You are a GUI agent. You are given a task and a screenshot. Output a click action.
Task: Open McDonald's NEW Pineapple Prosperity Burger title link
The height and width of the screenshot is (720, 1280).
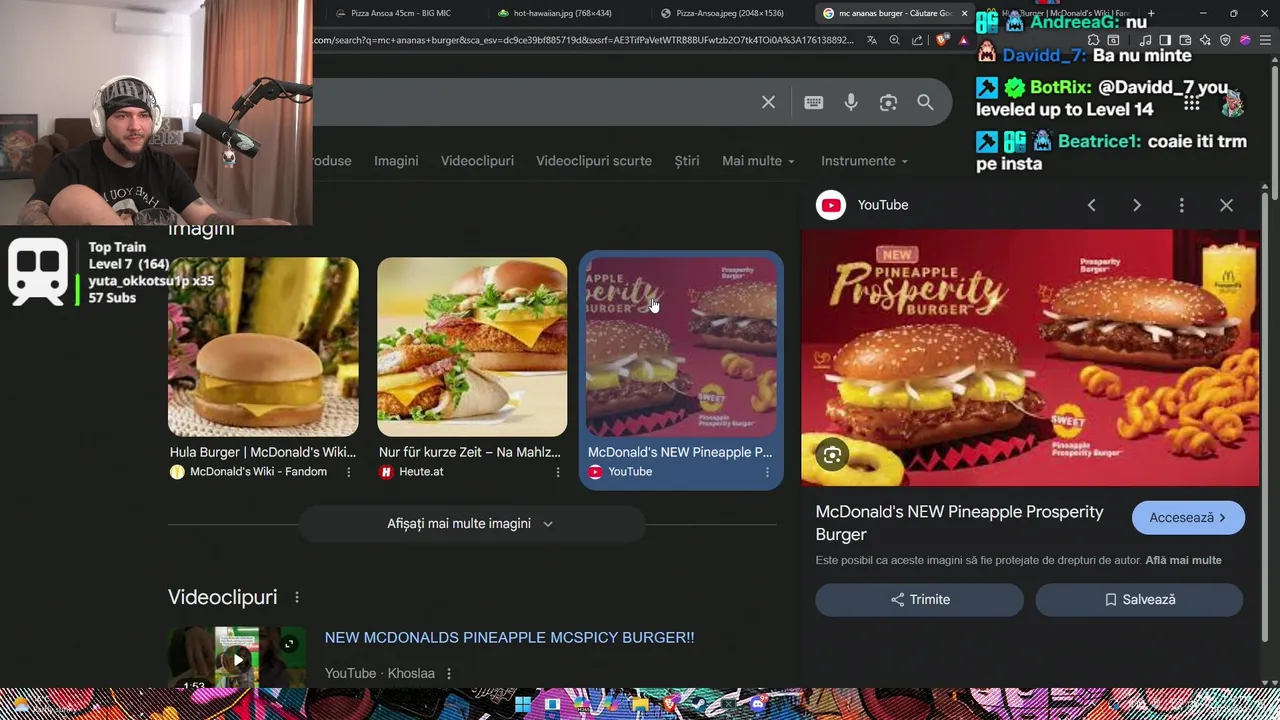[959, 523]
